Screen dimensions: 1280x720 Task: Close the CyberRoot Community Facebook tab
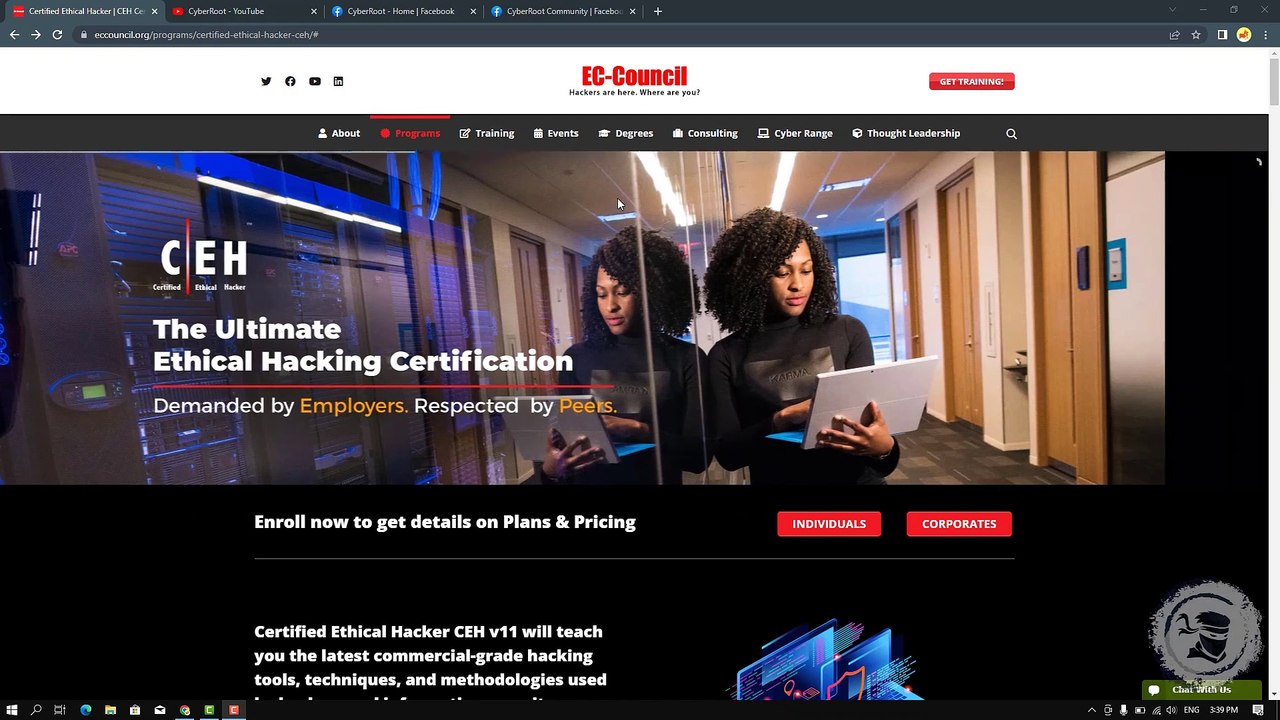tap(632, 11)
